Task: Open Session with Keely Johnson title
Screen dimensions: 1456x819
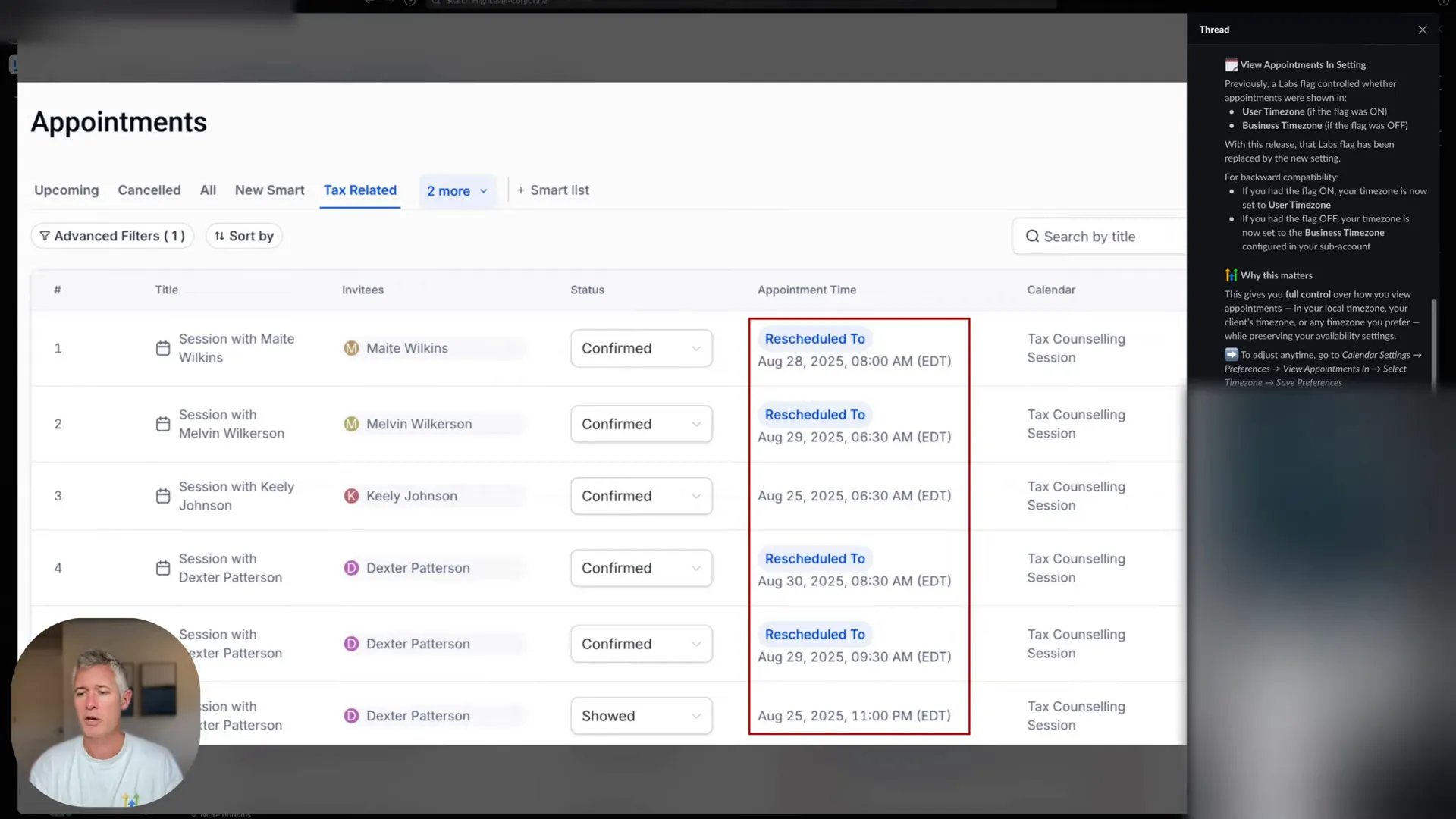Action: tap(237, 496)
